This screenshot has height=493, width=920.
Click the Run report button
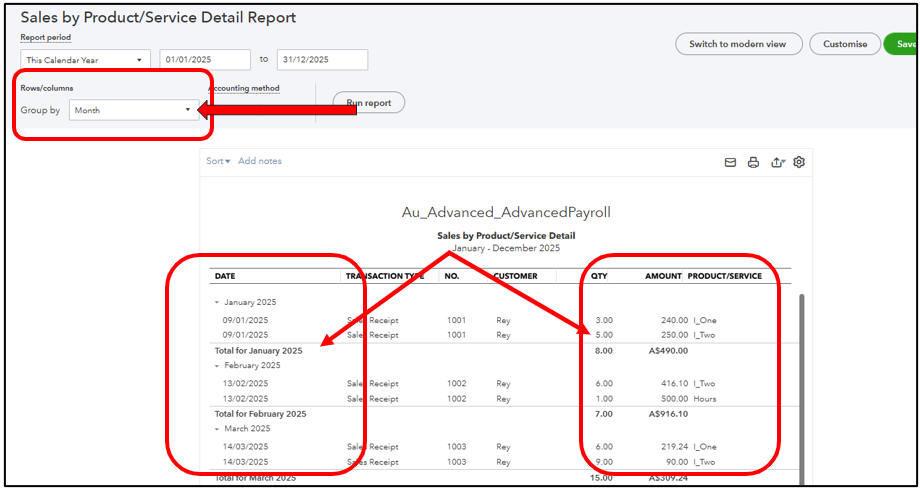point(368,103)
